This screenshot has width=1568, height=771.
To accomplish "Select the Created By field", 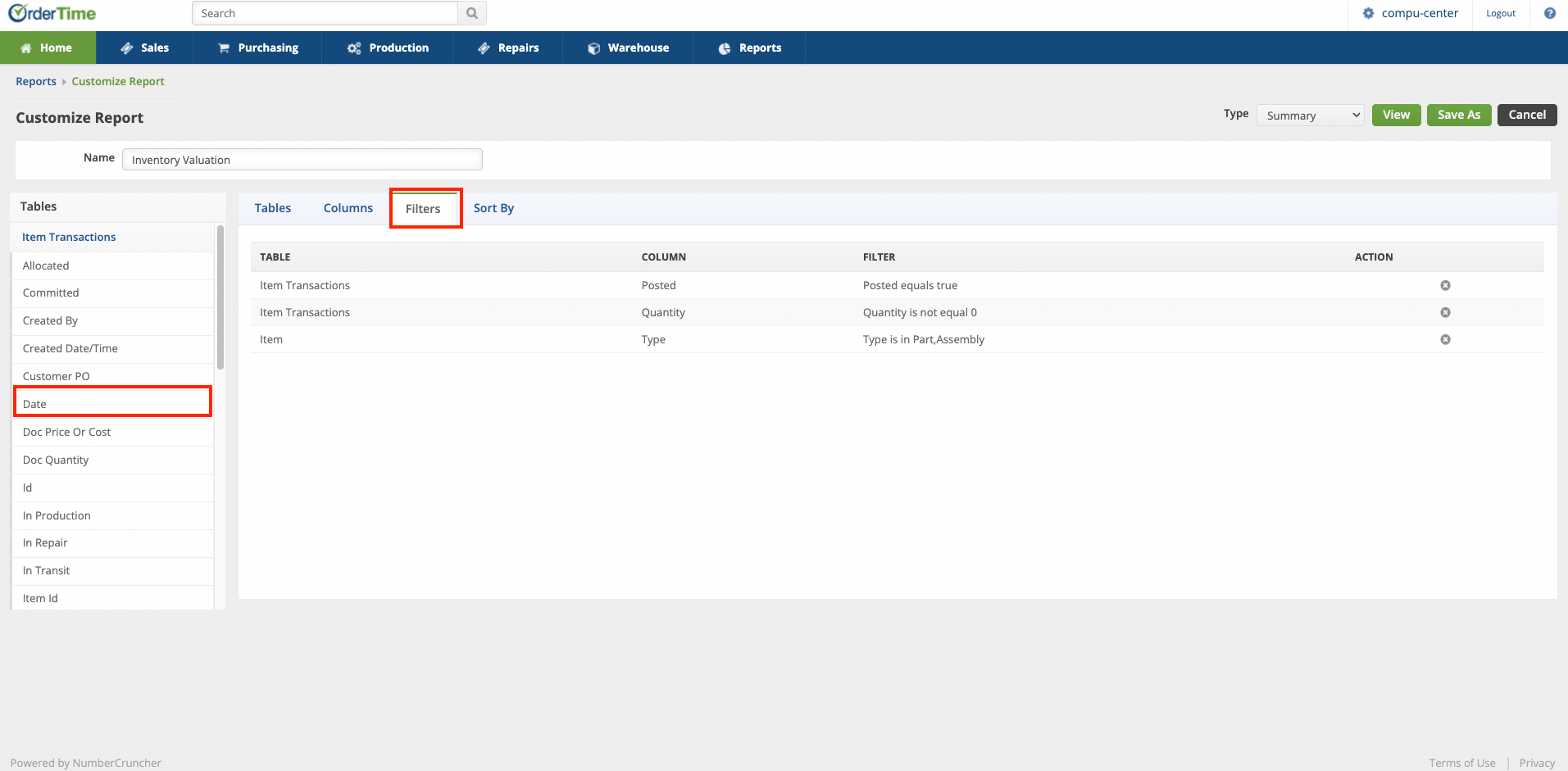I will [x=113, y=320].
